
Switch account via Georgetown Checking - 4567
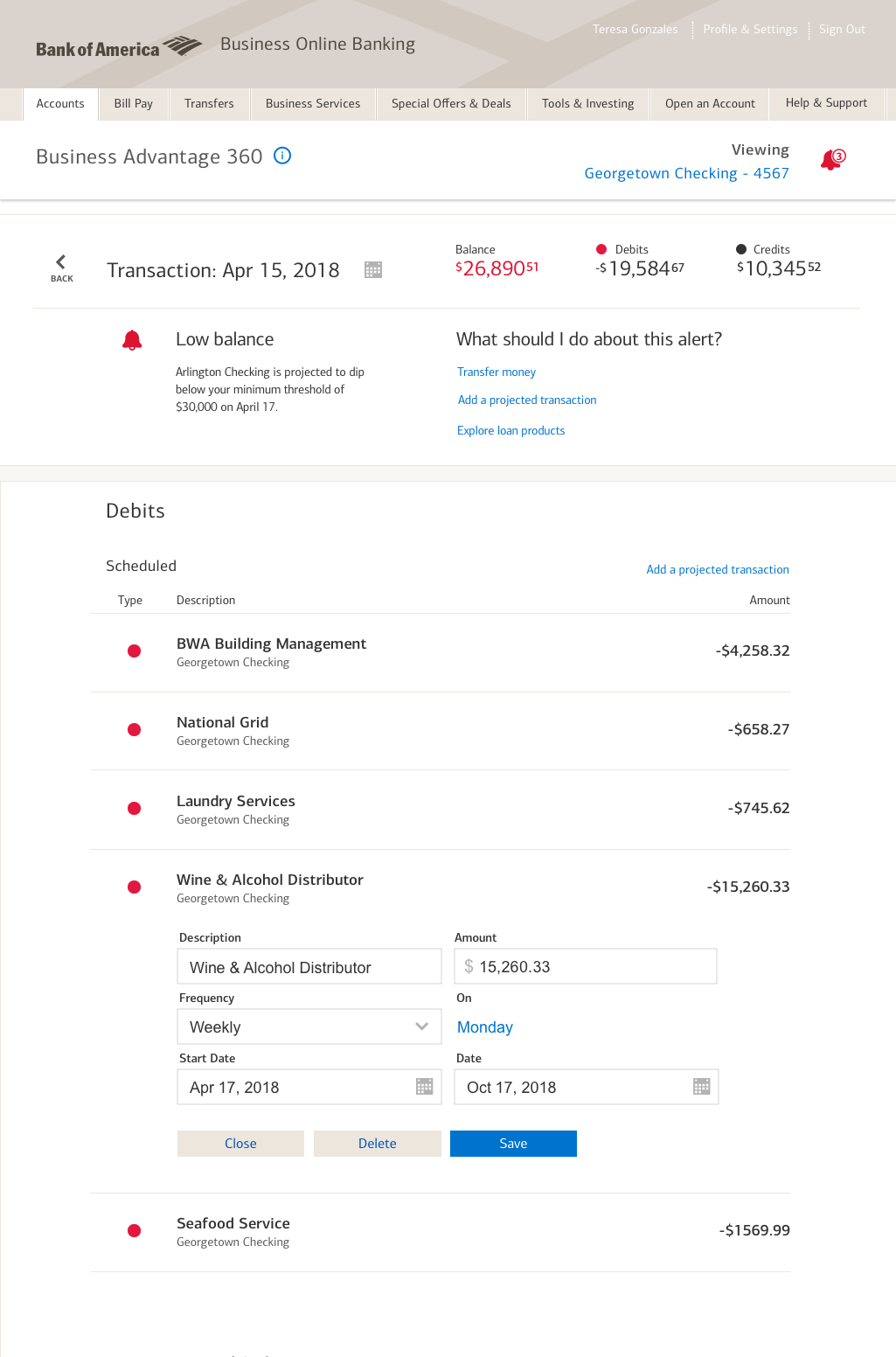pyautogui.click(x=686, y=173)
